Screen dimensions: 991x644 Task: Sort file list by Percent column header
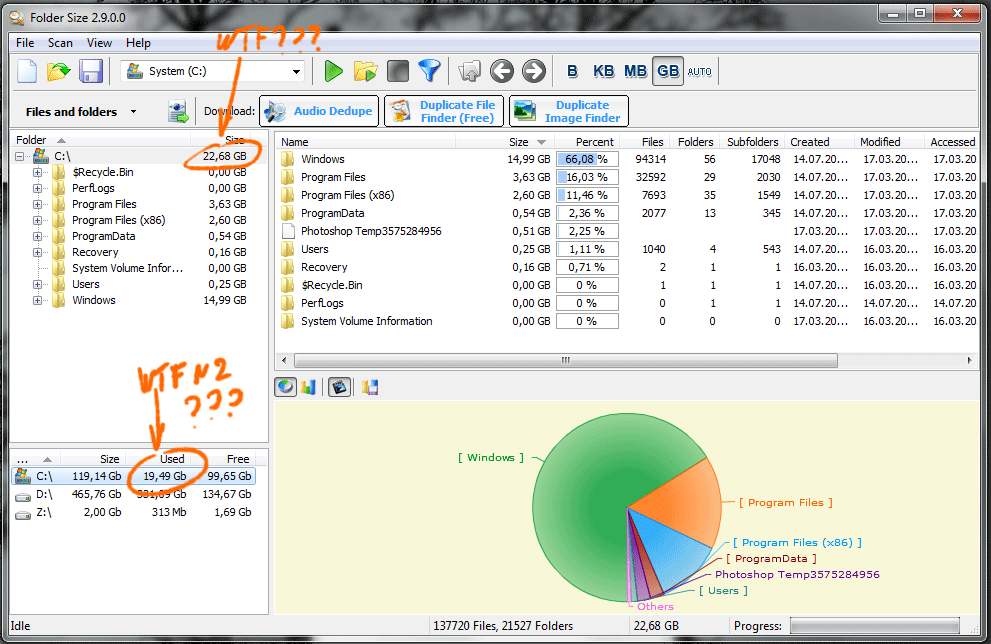[x=587, y=142]
